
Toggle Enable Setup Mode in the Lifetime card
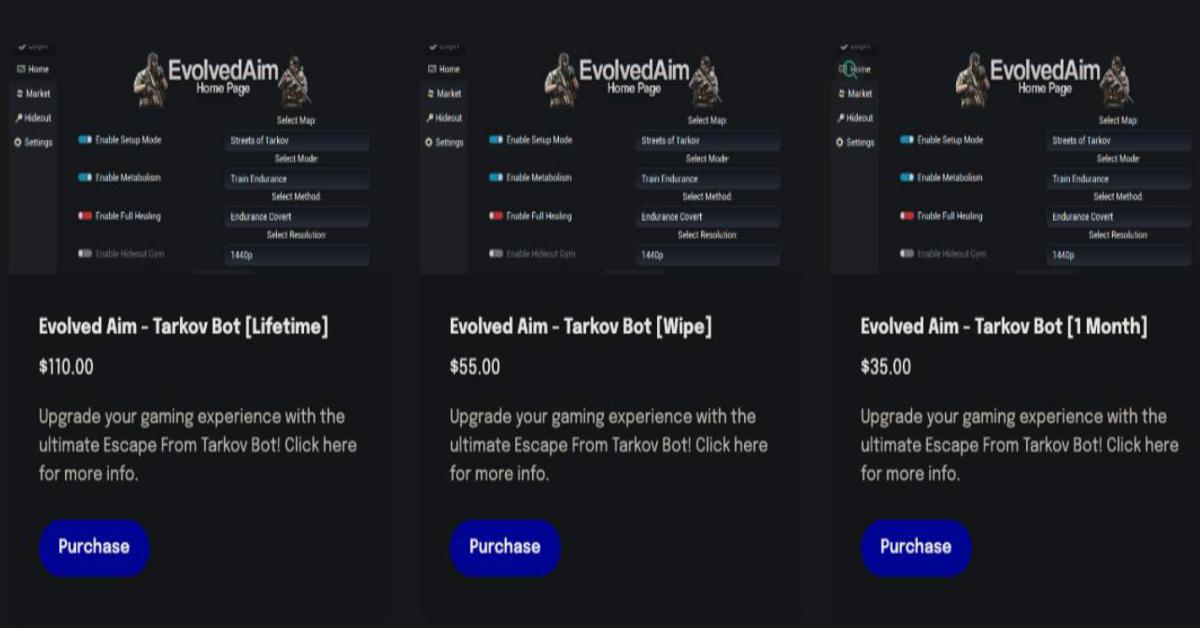(x=85, y=140)
